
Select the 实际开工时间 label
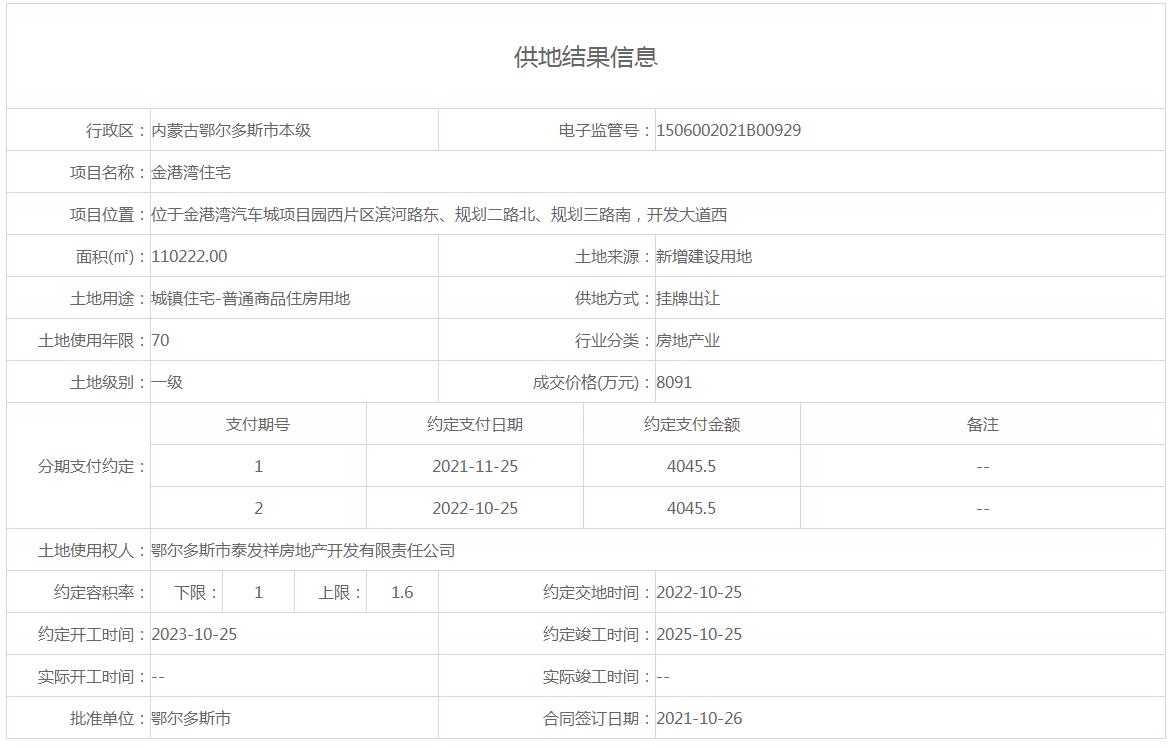(92, 676)
